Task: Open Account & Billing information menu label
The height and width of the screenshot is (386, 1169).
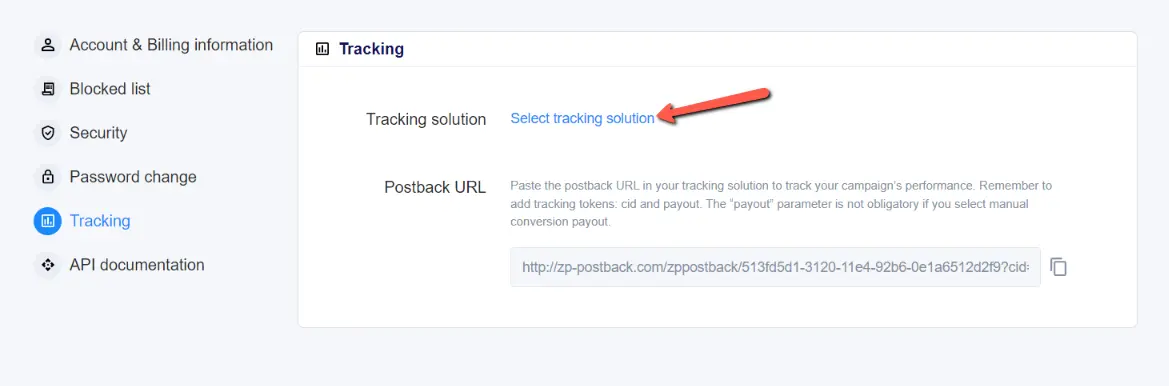Action: point(171,45)
